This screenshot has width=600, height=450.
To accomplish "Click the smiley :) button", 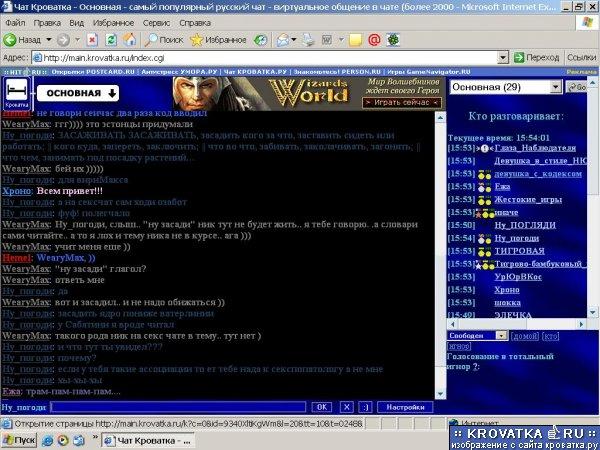I will (x=365, y=407).
